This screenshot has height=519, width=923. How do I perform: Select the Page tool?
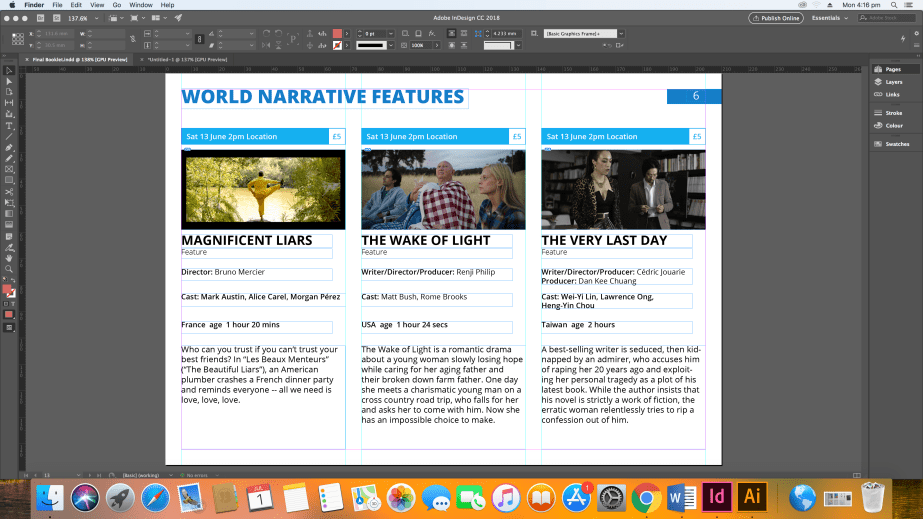click(x=9, y=92)
